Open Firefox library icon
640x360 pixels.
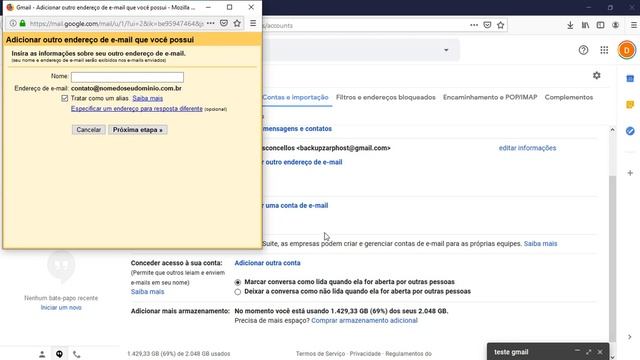pyautogui.click(x=585, y=25)
